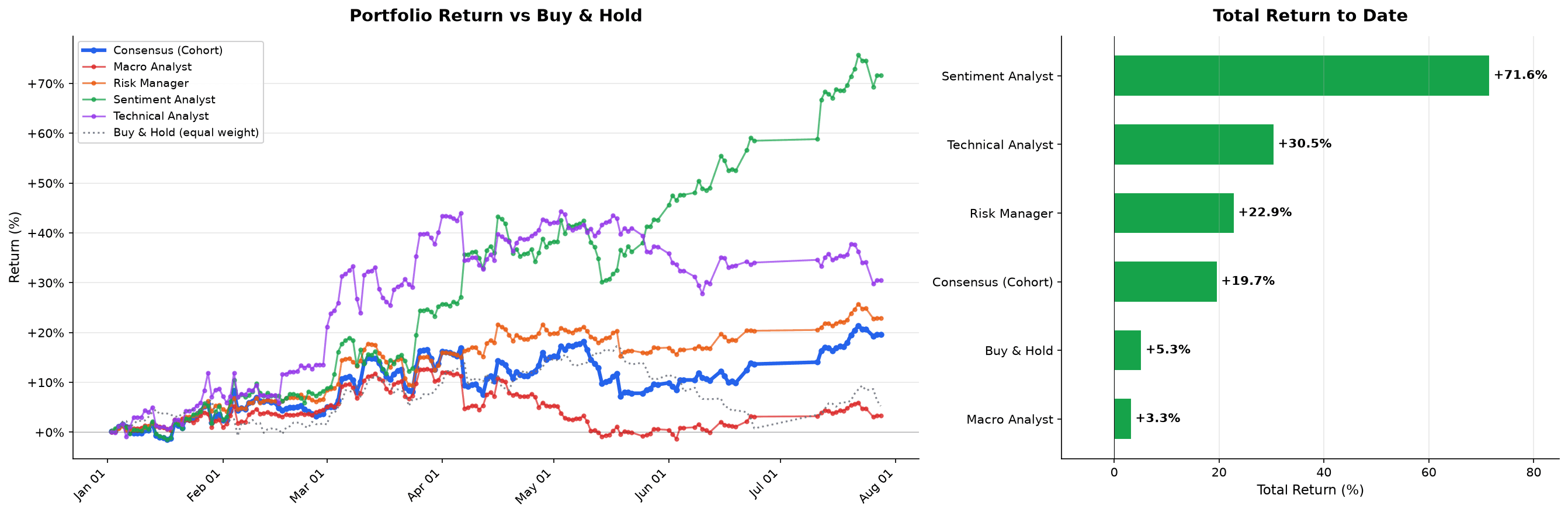Click the Consensus (Cohort) legend entry
The height and width of the screenshot is (516, 1568).
point(153,51)
